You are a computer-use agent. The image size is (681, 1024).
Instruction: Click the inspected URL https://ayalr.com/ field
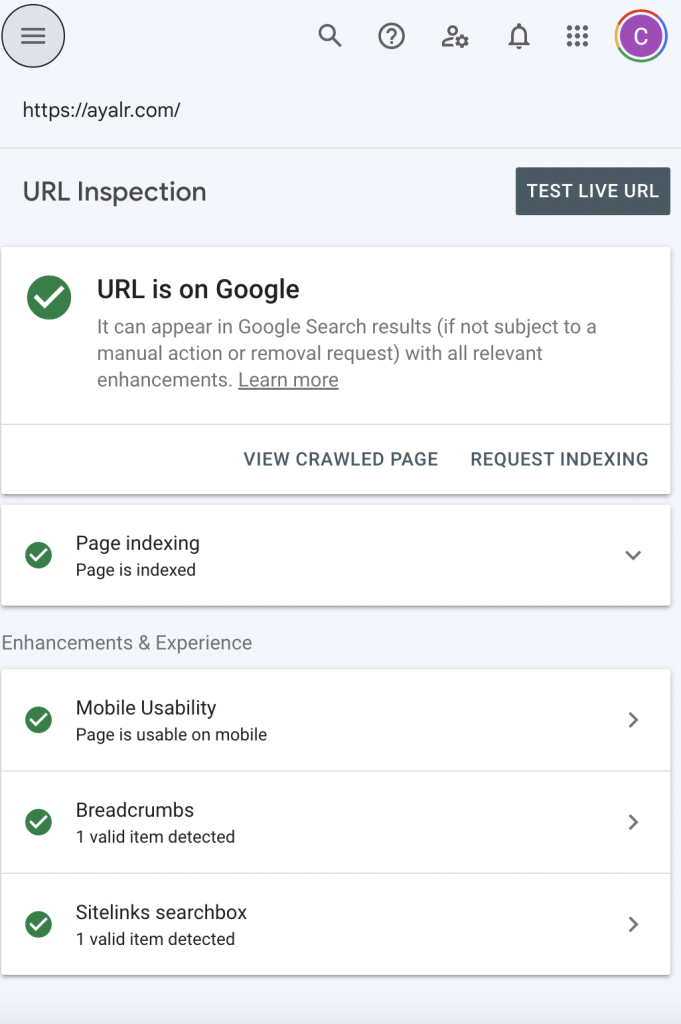click(x=101, y=110)
